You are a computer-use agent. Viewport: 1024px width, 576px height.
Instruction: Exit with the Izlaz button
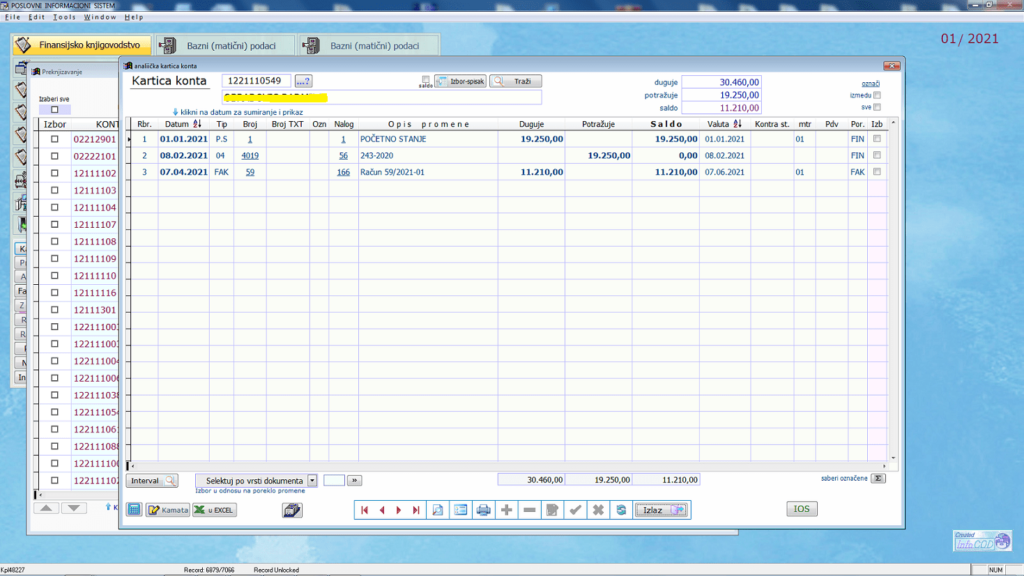point(662,510)
